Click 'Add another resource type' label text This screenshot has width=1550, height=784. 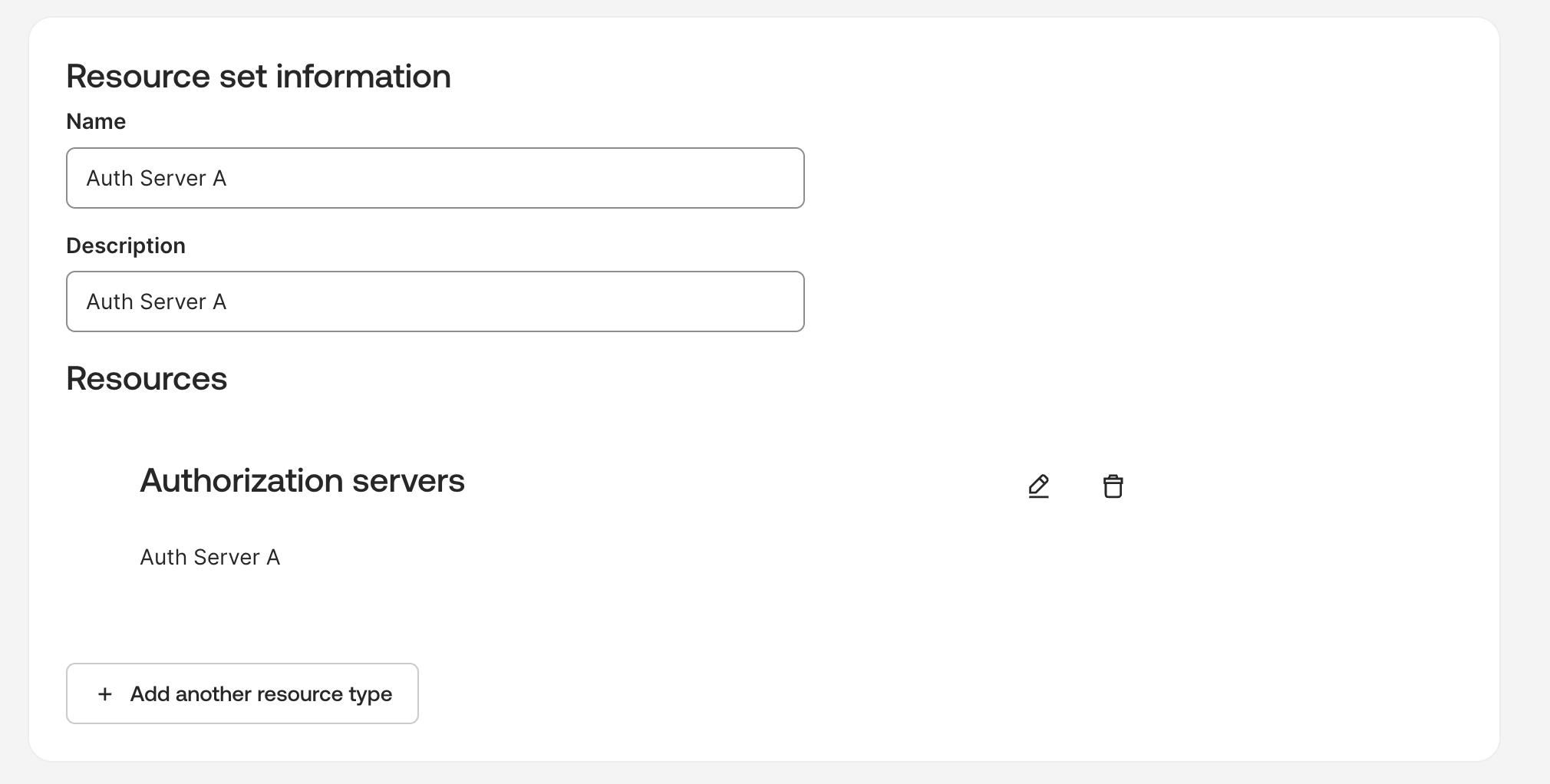261,694
